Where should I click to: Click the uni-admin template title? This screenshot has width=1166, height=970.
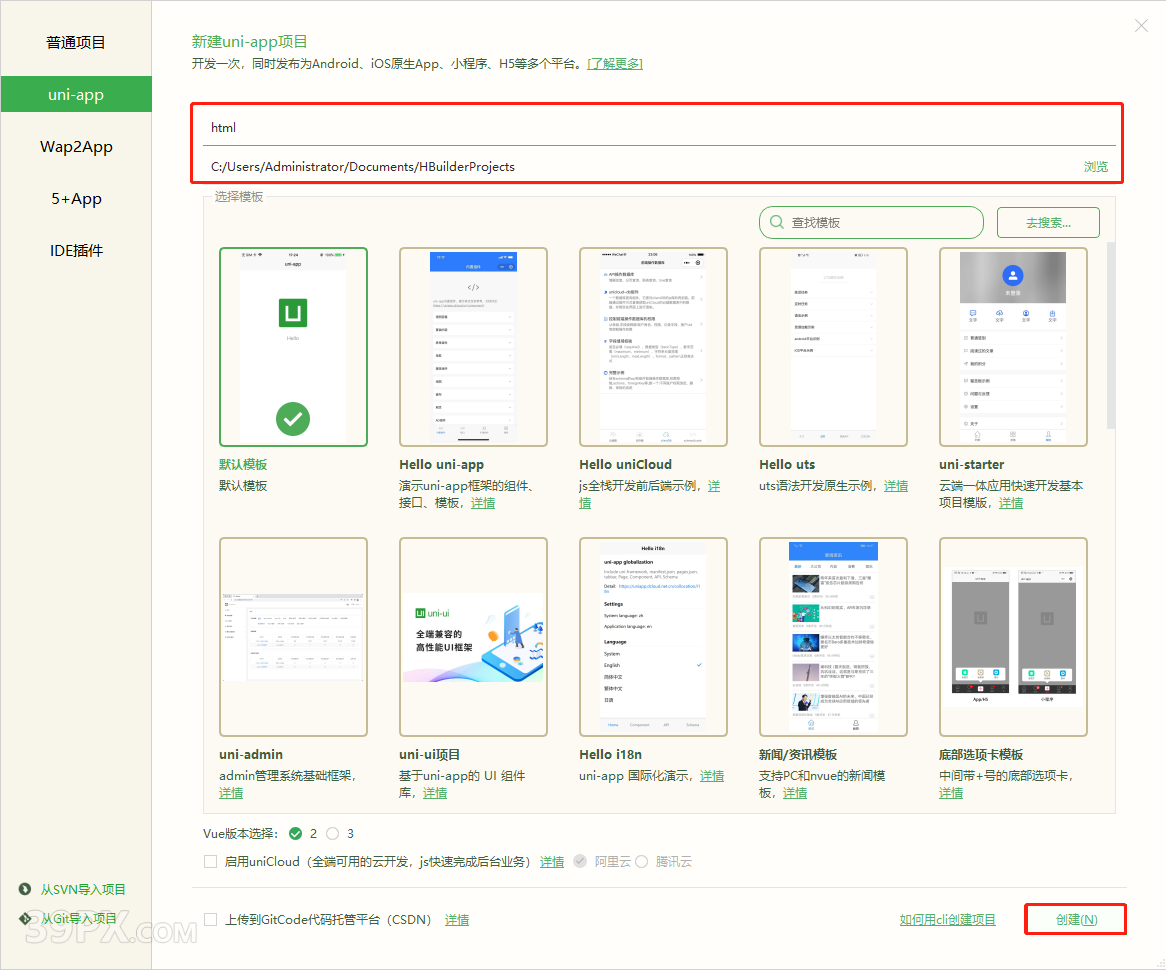pos(251,754)
